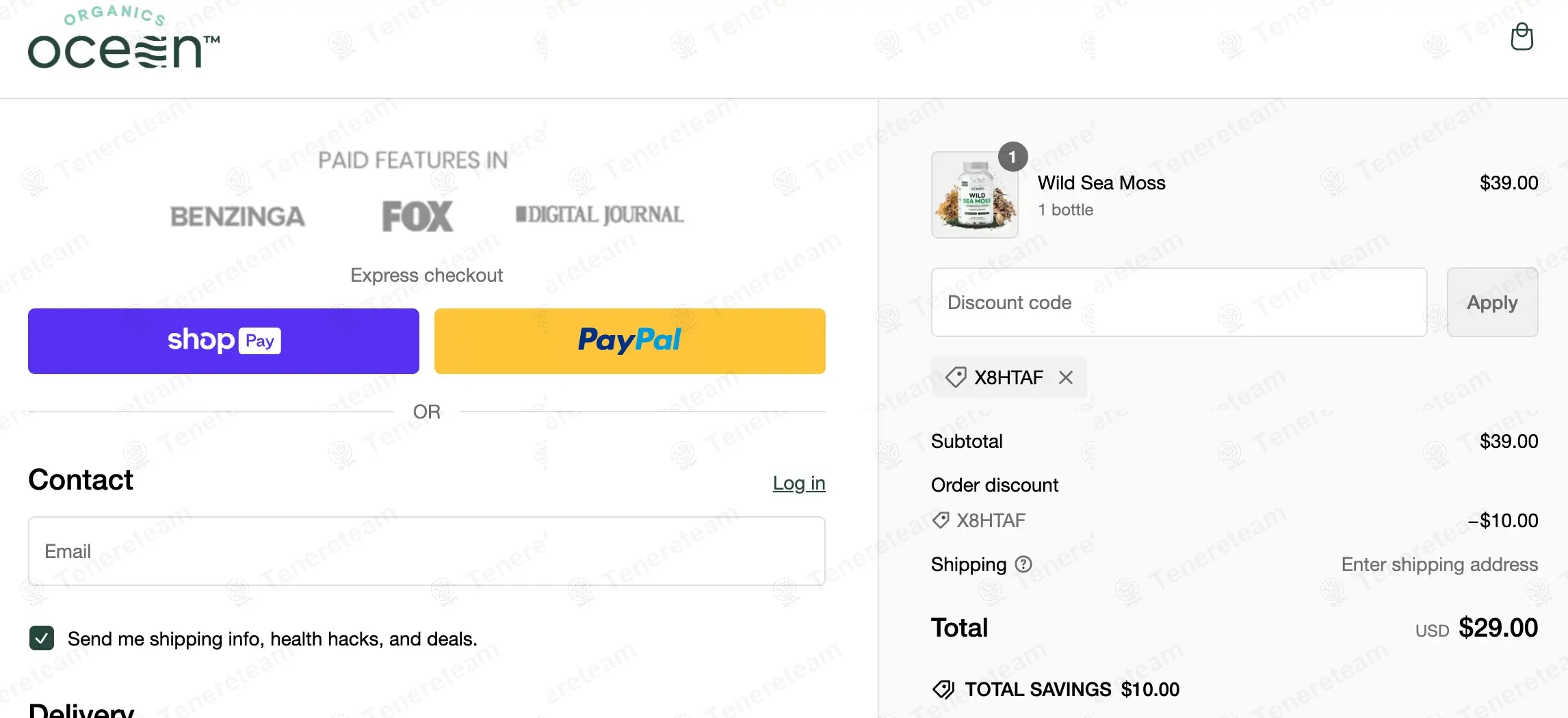Click the shipping help question mark icon
The width and height of the screenshot is (1568, 718).
pyautogui.click(x=1023, y=564)
